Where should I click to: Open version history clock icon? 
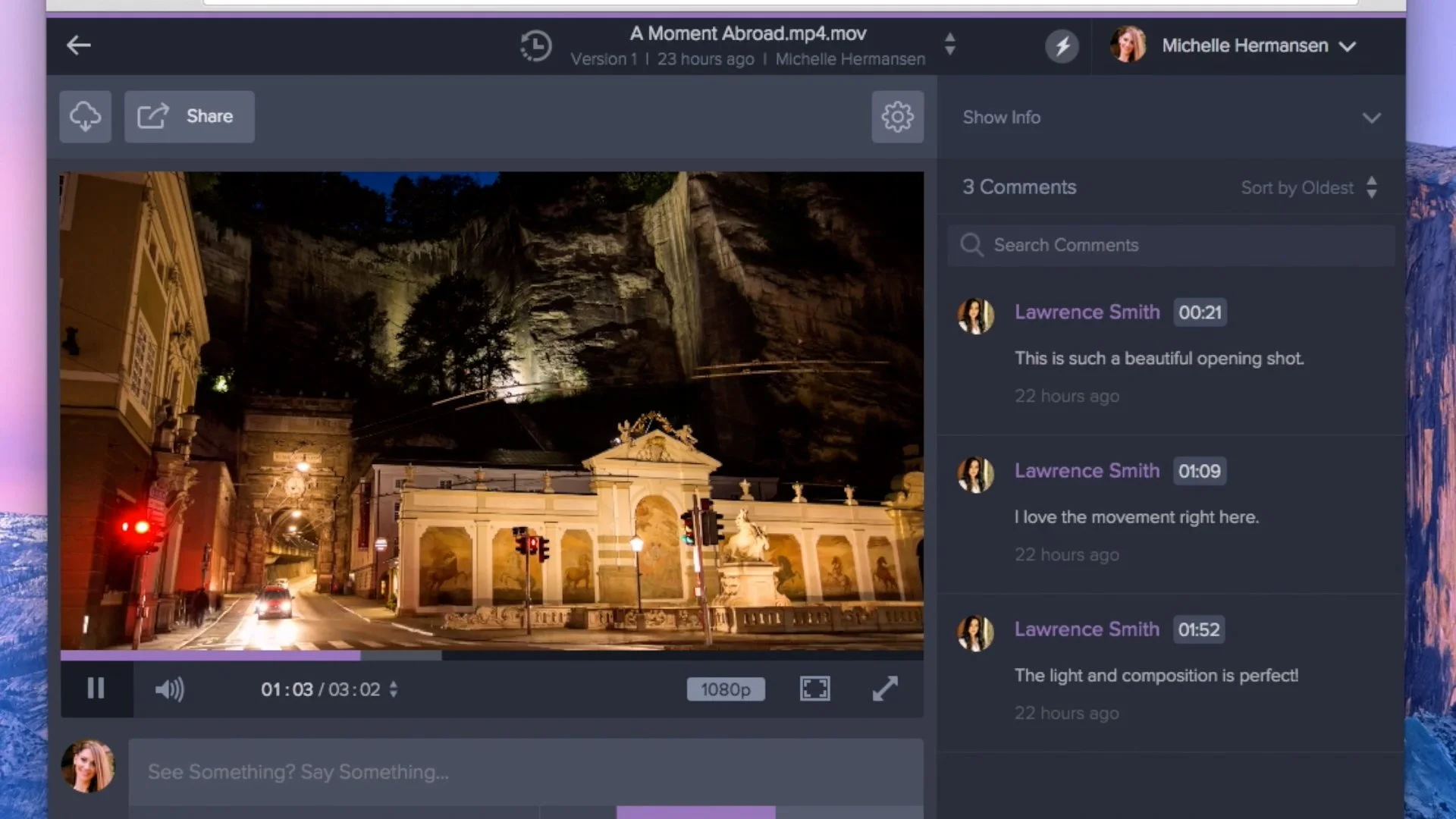536,46
